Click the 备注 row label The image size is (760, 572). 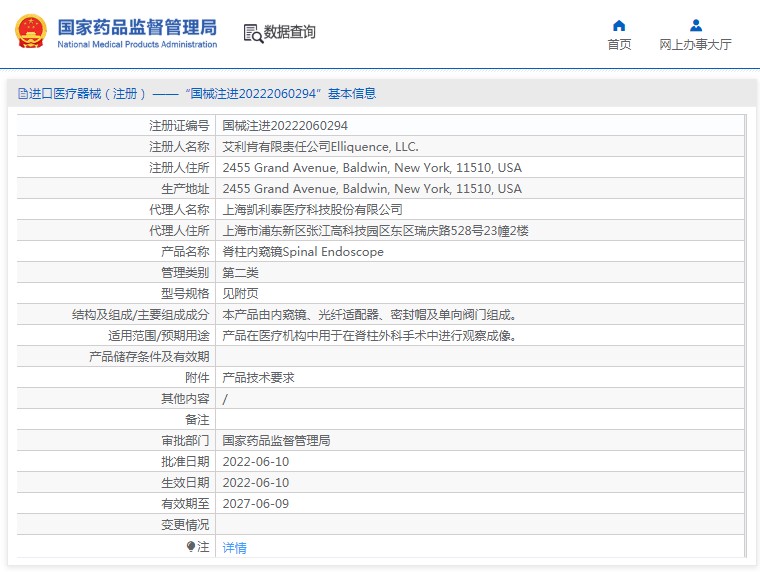(x=197, y=420)
